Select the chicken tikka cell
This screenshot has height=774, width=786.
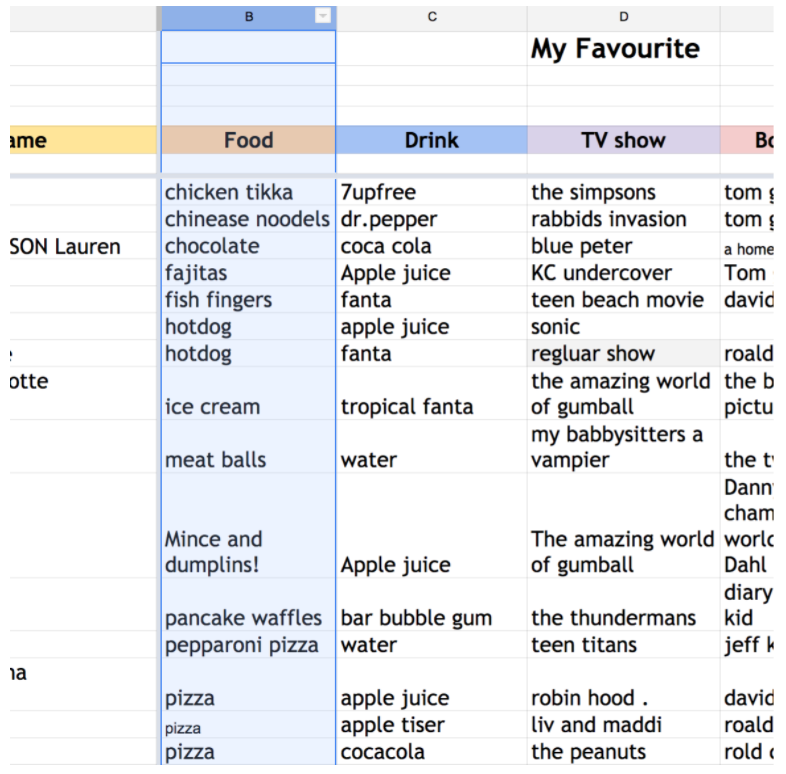pos(248,192)
